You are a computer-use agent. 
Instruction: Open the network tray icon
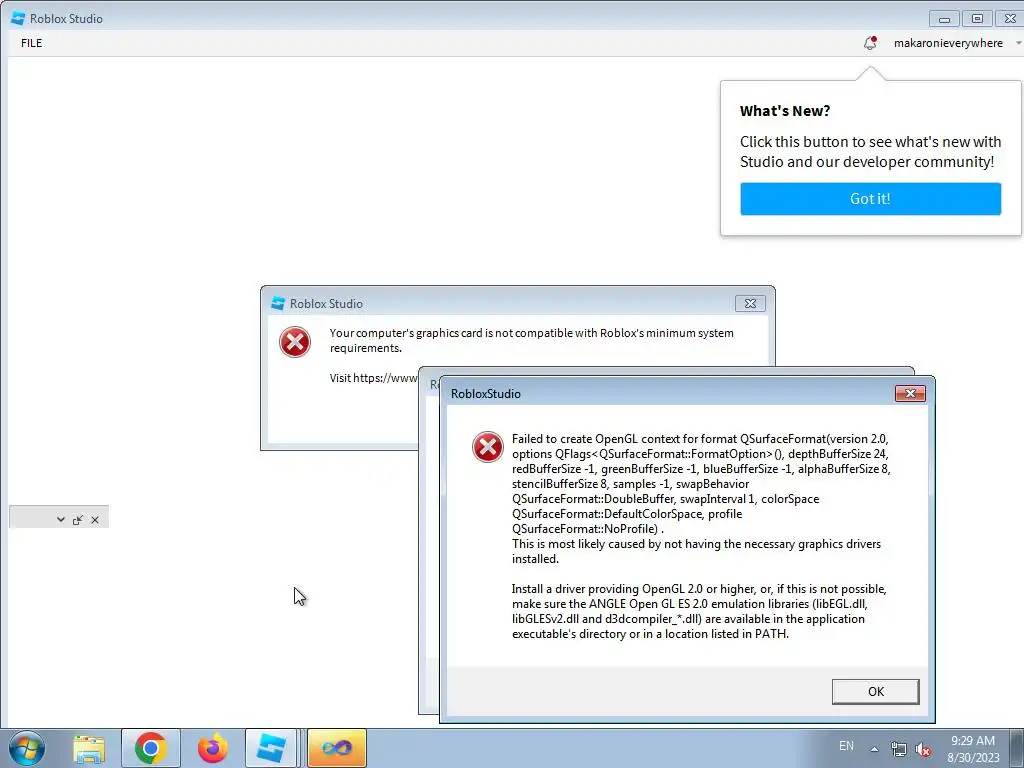899,749
